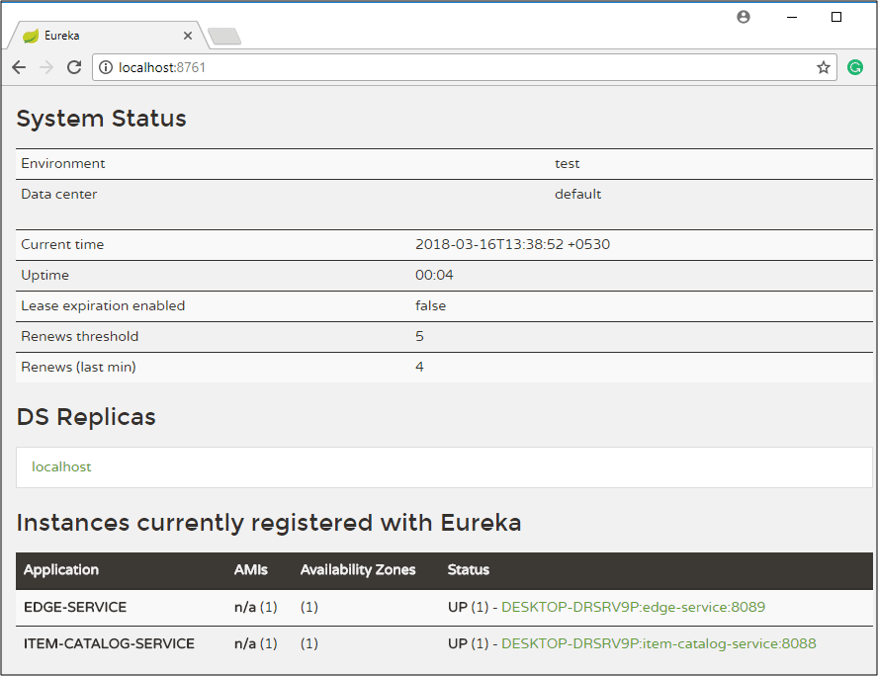878x676 pixels.
Task: Reload the Eureka page
Action: tap(74, 68)
